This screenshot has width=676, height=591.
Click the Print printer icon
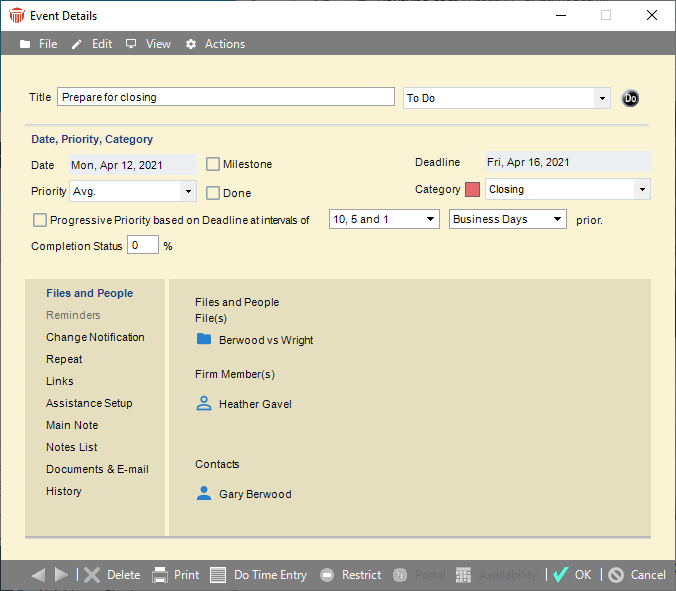point(160,575)
